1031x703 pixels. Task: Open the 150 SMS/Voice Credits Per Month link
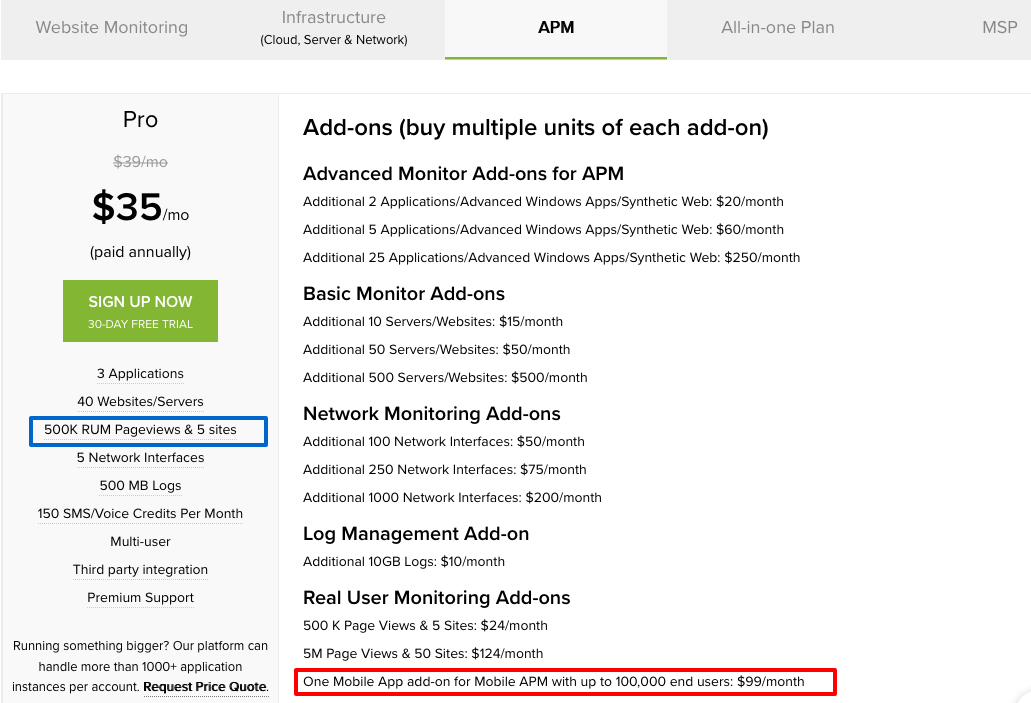click(140, 513)
